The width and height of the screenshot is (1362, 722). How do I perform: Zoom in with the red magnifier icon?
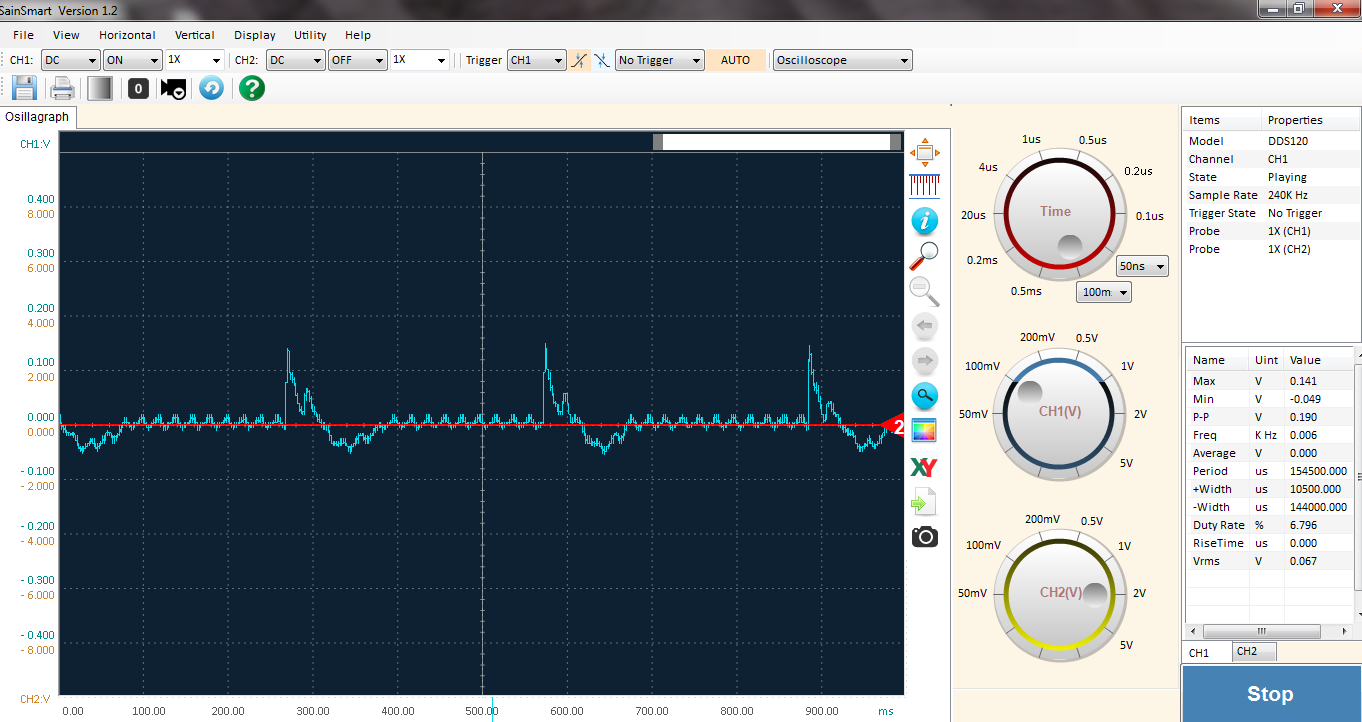pos(924,256)
